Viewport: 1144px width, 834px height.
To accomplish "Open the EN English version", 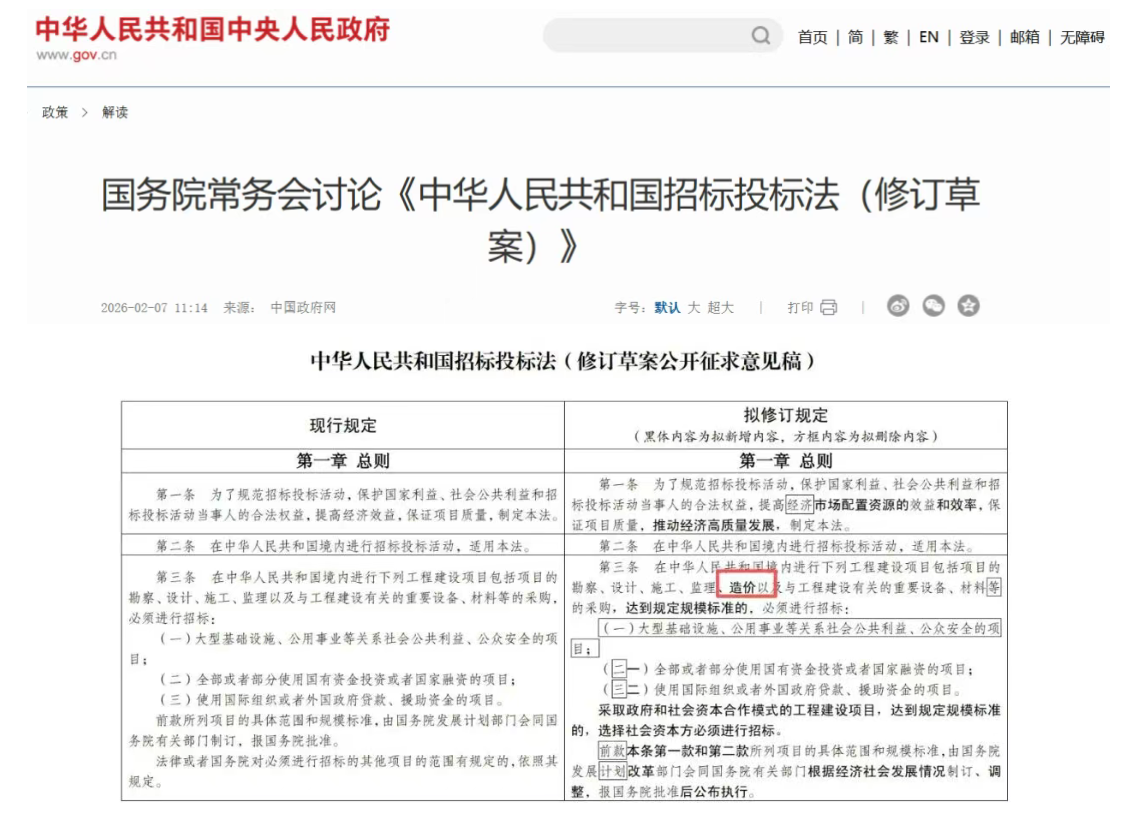I will (928, 37).
